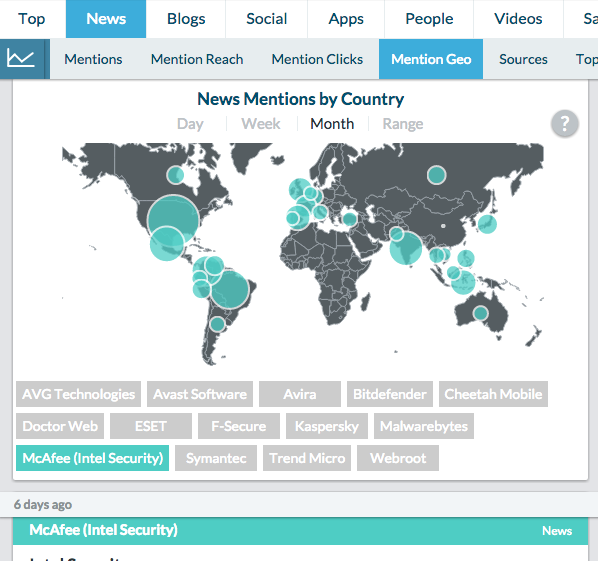The image size is (598, 561).
Task: Click the Russia mentions bubble
Action: [437, 175]
